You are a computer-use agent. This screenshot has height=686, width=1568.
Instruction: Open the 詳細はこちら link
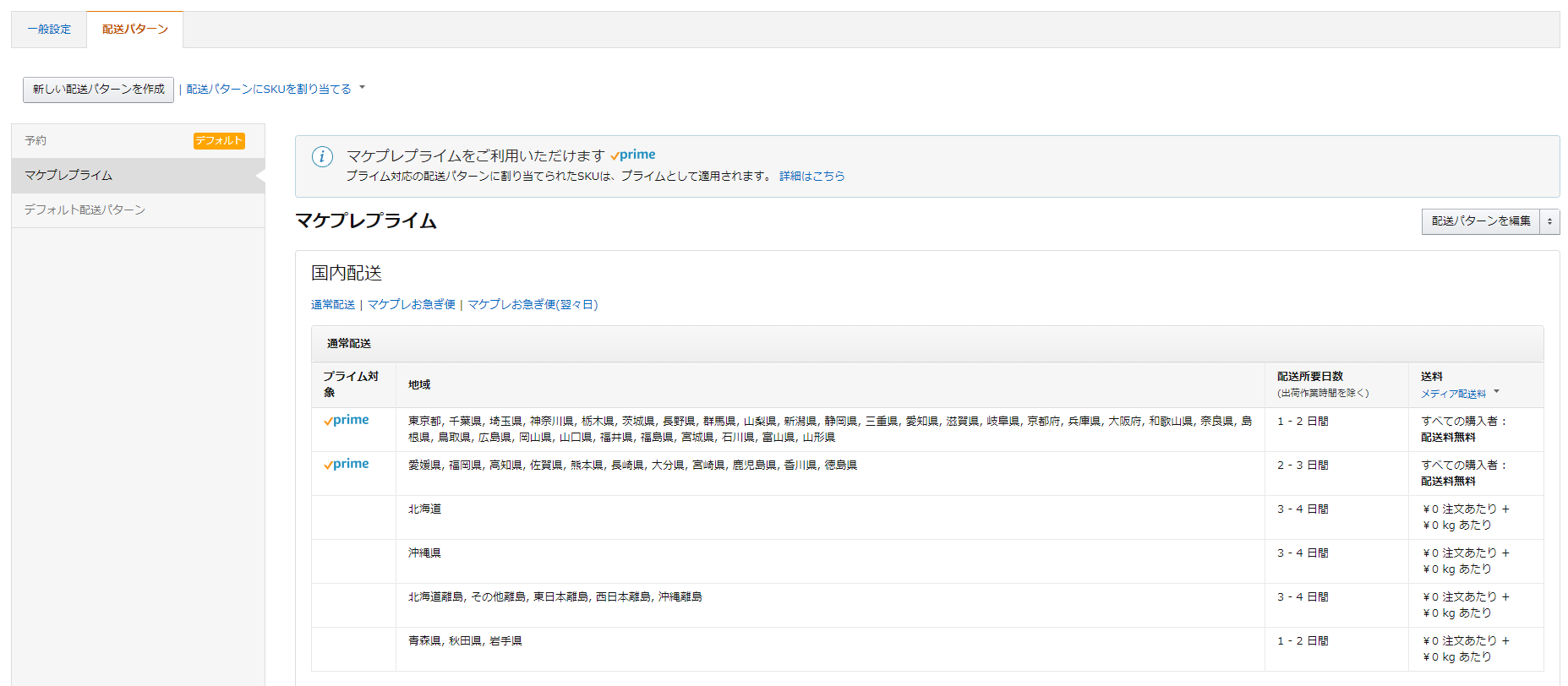(x=811, y=176)
